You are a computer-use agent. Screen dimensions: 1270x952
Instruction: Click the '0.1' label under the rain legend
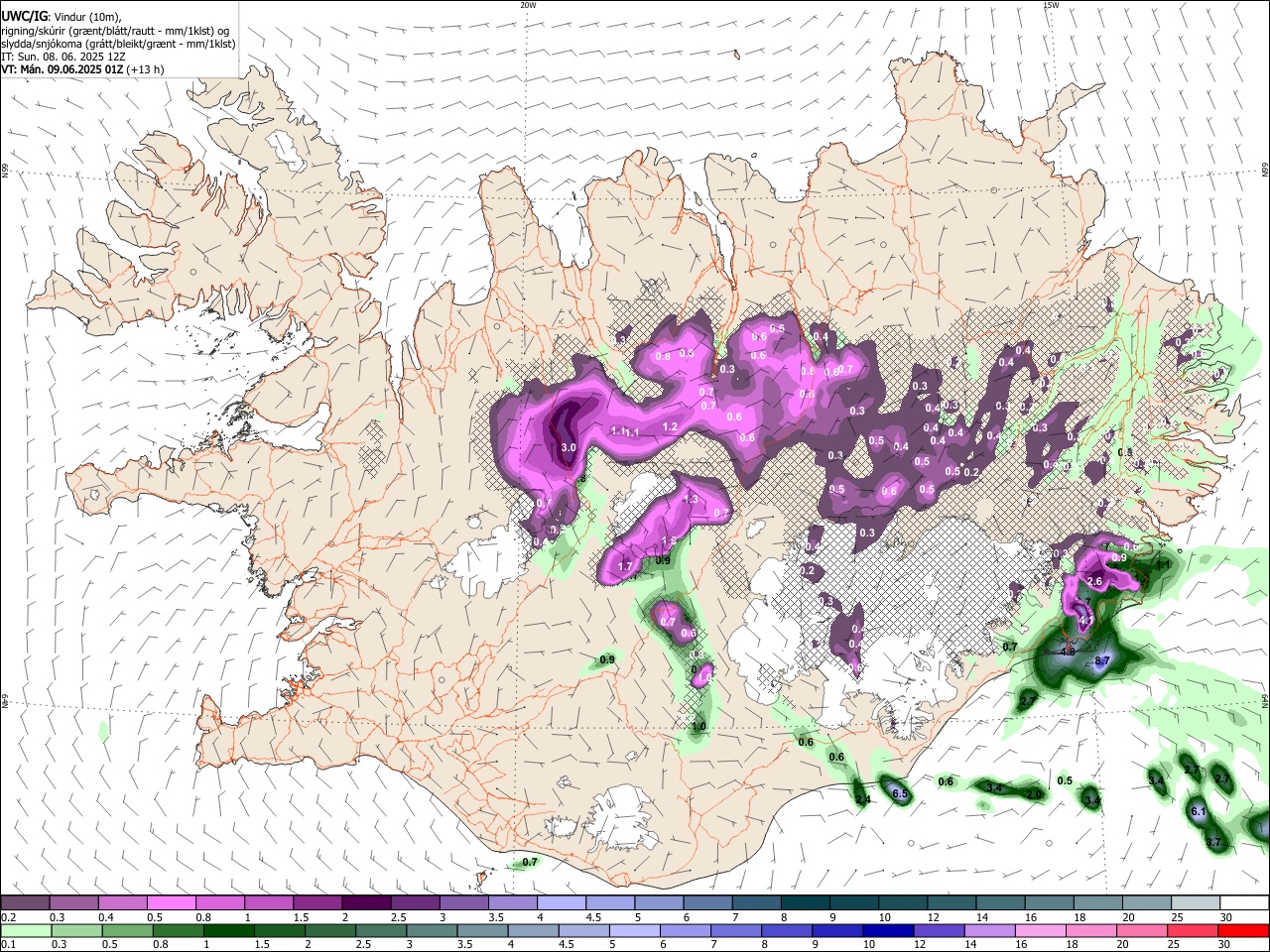(8, 944)
